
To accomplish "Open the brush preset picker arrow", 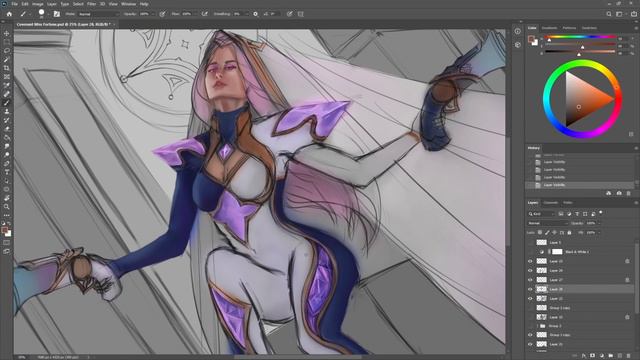I will pyautogui.click(x=48, y=14).
